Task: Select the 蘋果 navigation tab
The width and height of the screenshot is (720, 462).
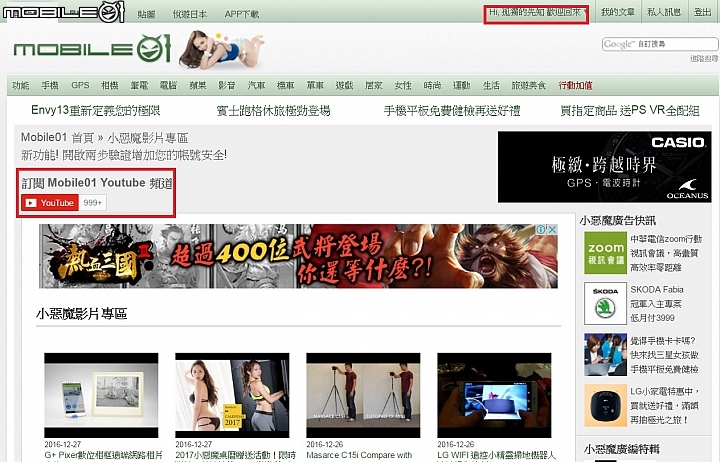Action: coord(198,85)
